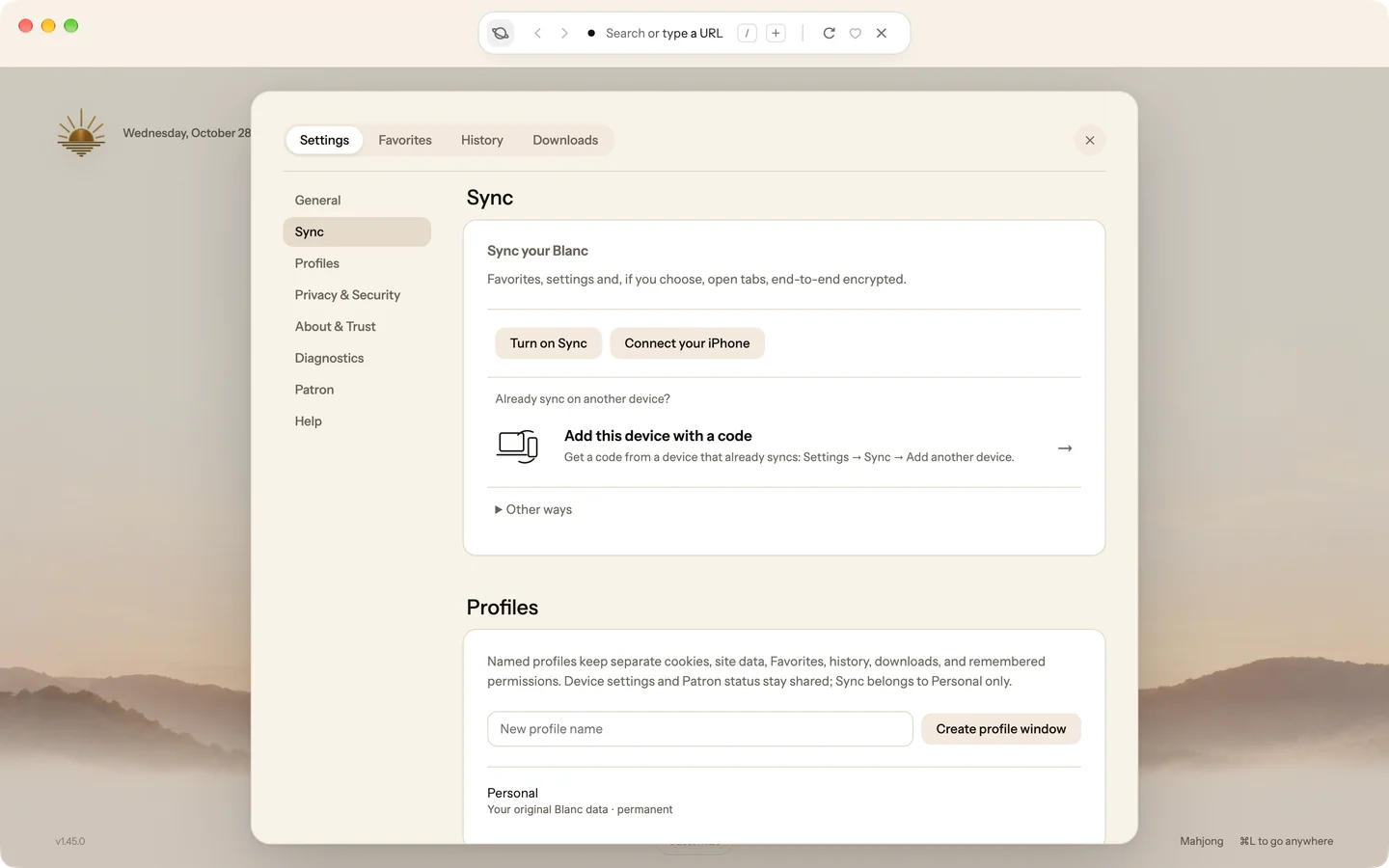Screen dimensions: 1389x868
Task: Click the X icon in the address bar
Action: point(882,33)
